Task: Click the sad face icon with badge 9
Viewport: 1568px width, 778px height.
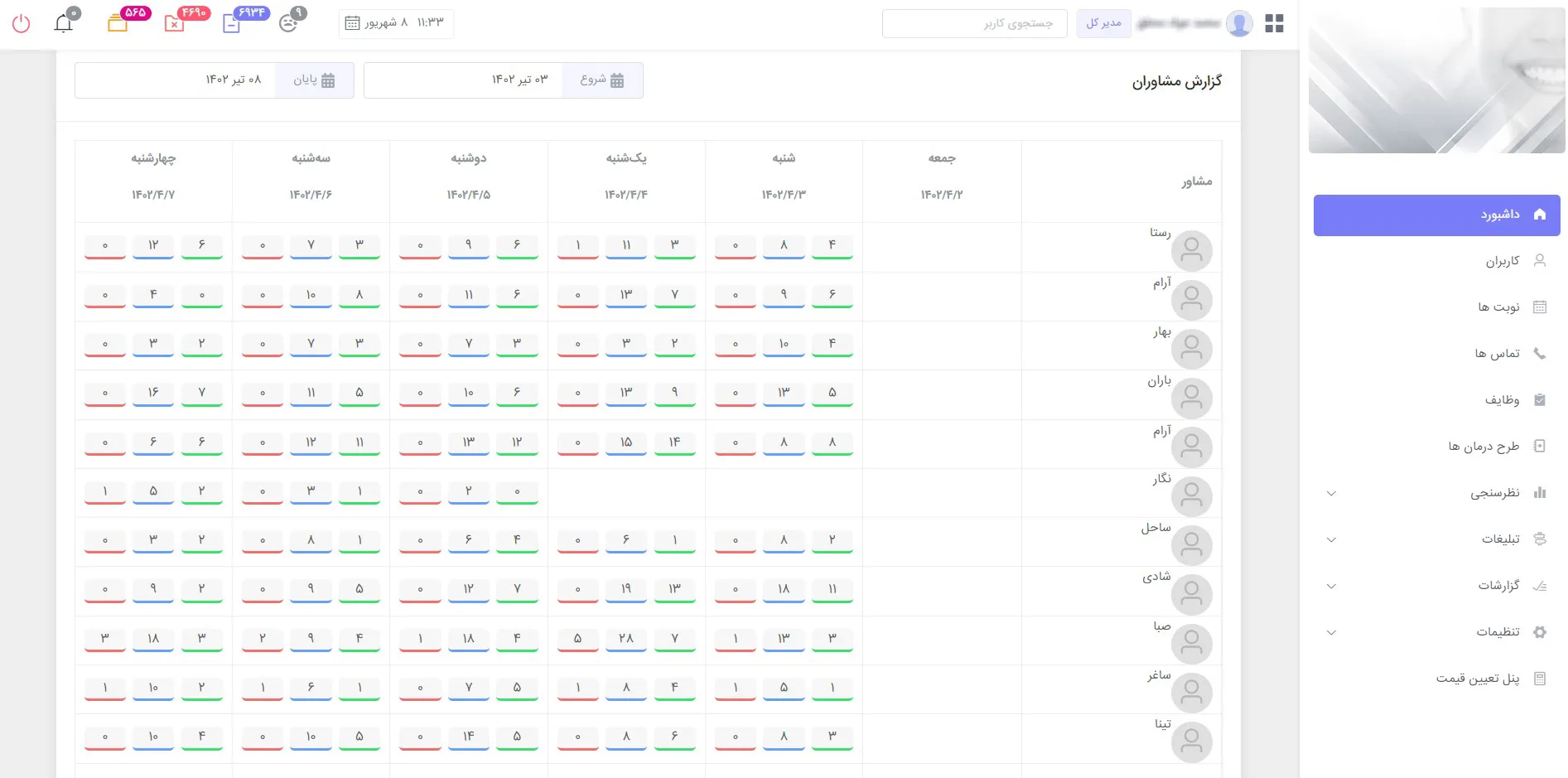Action: coord(288,23)
